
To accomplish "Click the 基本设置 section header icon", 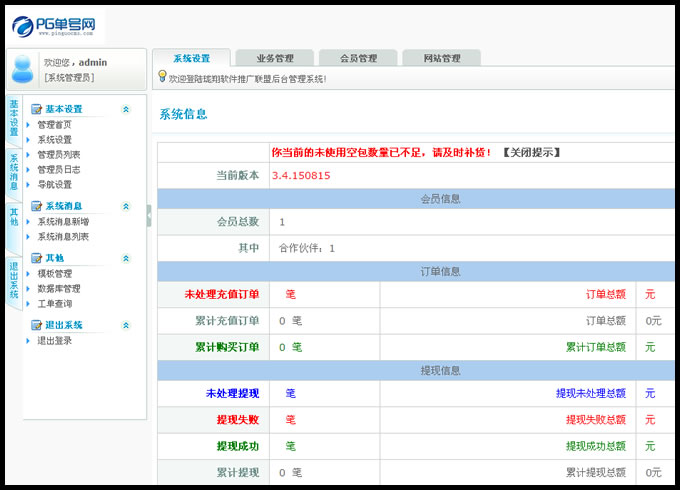I will (x=37, y=109).
